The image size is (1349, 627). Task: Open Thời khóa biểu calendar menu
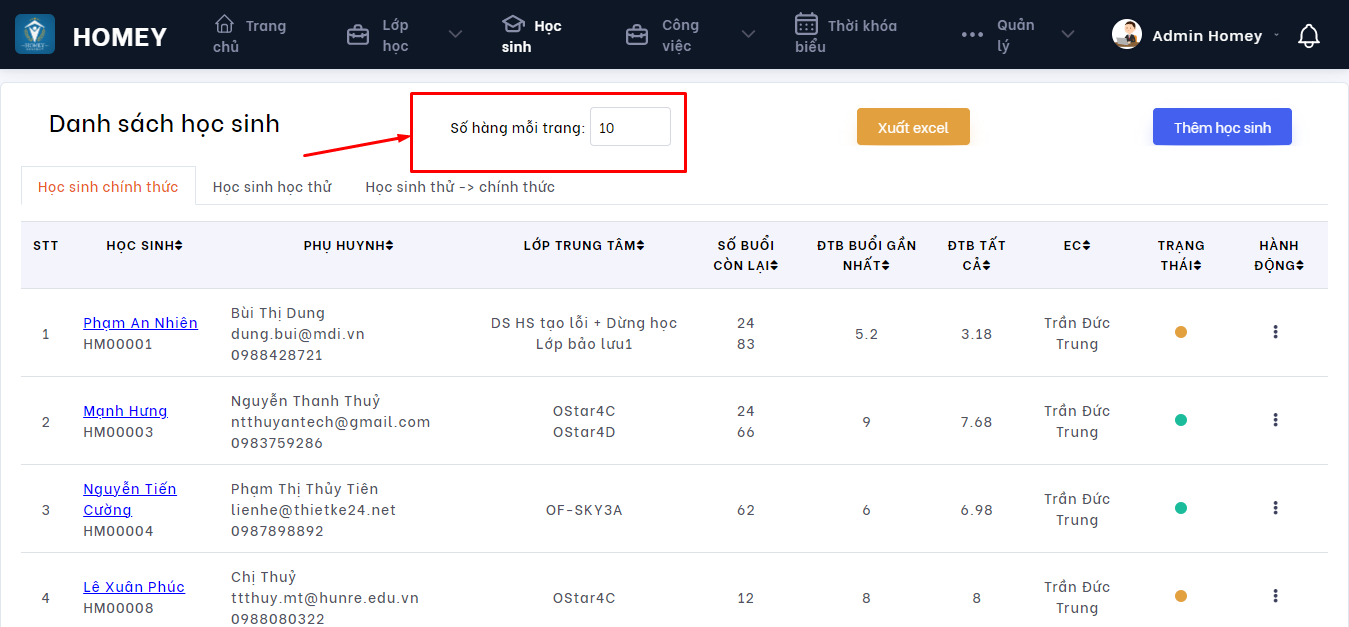(x=807, y=24)
